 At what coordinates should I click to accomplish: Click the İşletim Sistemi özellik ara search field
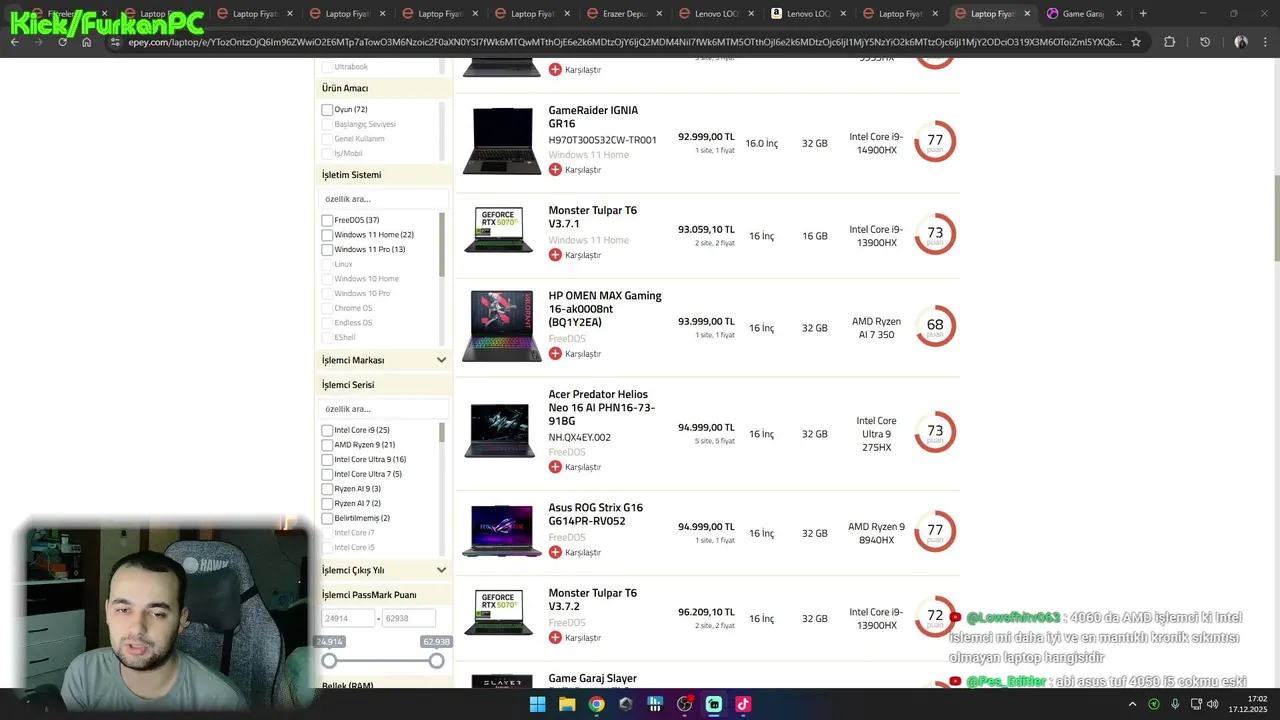pyautogui.click(x=384, y=199)
